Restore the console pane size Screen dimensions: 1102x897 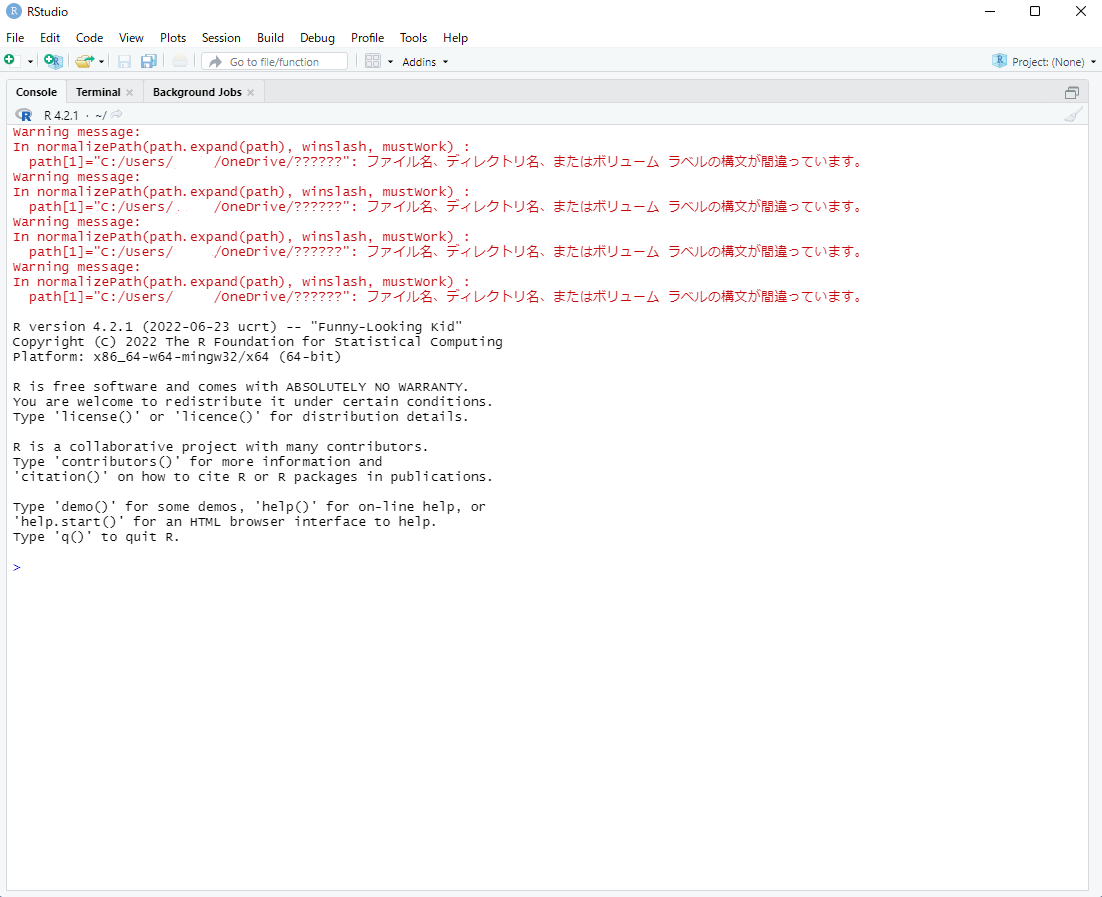point(1072,92)
